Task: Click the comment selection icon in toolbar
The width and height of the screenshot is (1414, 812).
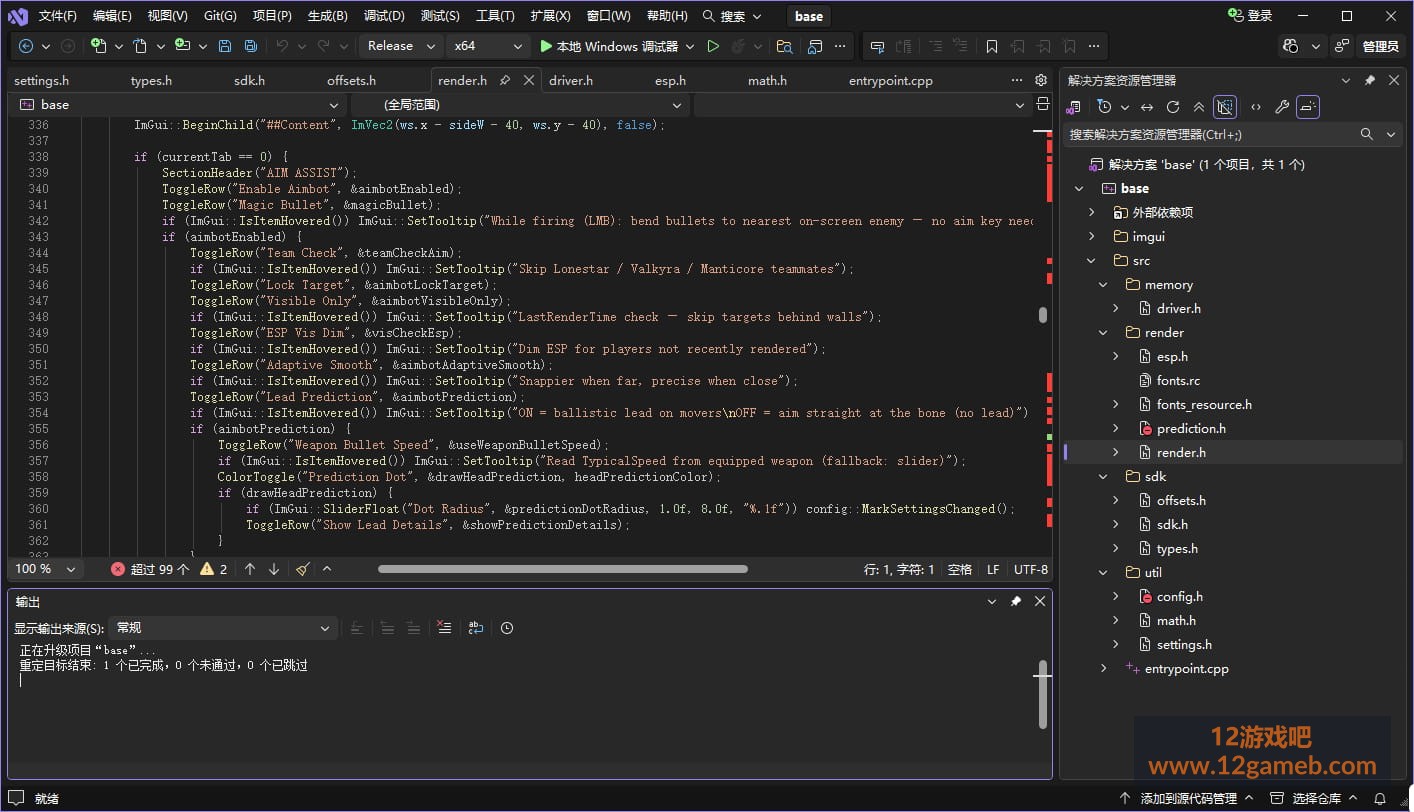Action: (936, 46)
